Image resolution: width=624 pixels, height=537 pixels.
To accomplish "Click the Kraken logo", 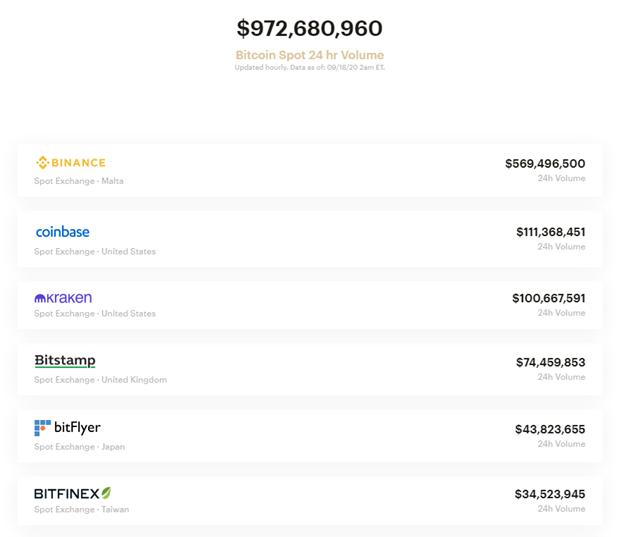I will click(63, 298).
